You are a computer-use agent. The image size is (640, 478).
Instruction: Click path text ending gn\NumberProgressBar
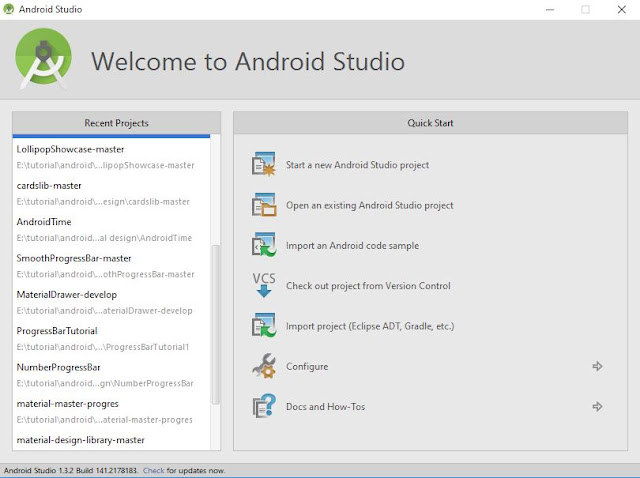coord(105,383)
